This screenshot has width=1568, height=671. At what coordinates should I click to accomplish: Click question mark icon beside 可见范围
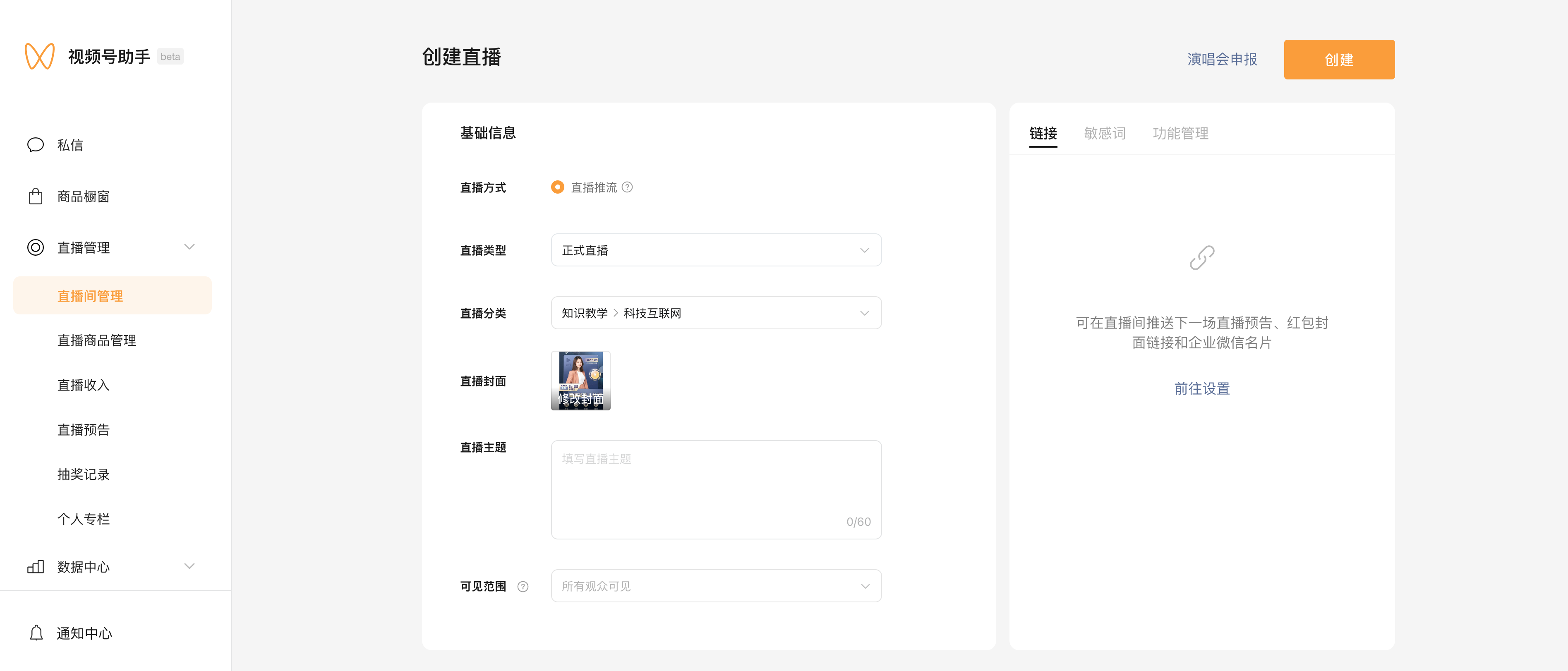(x=522, y=586)
